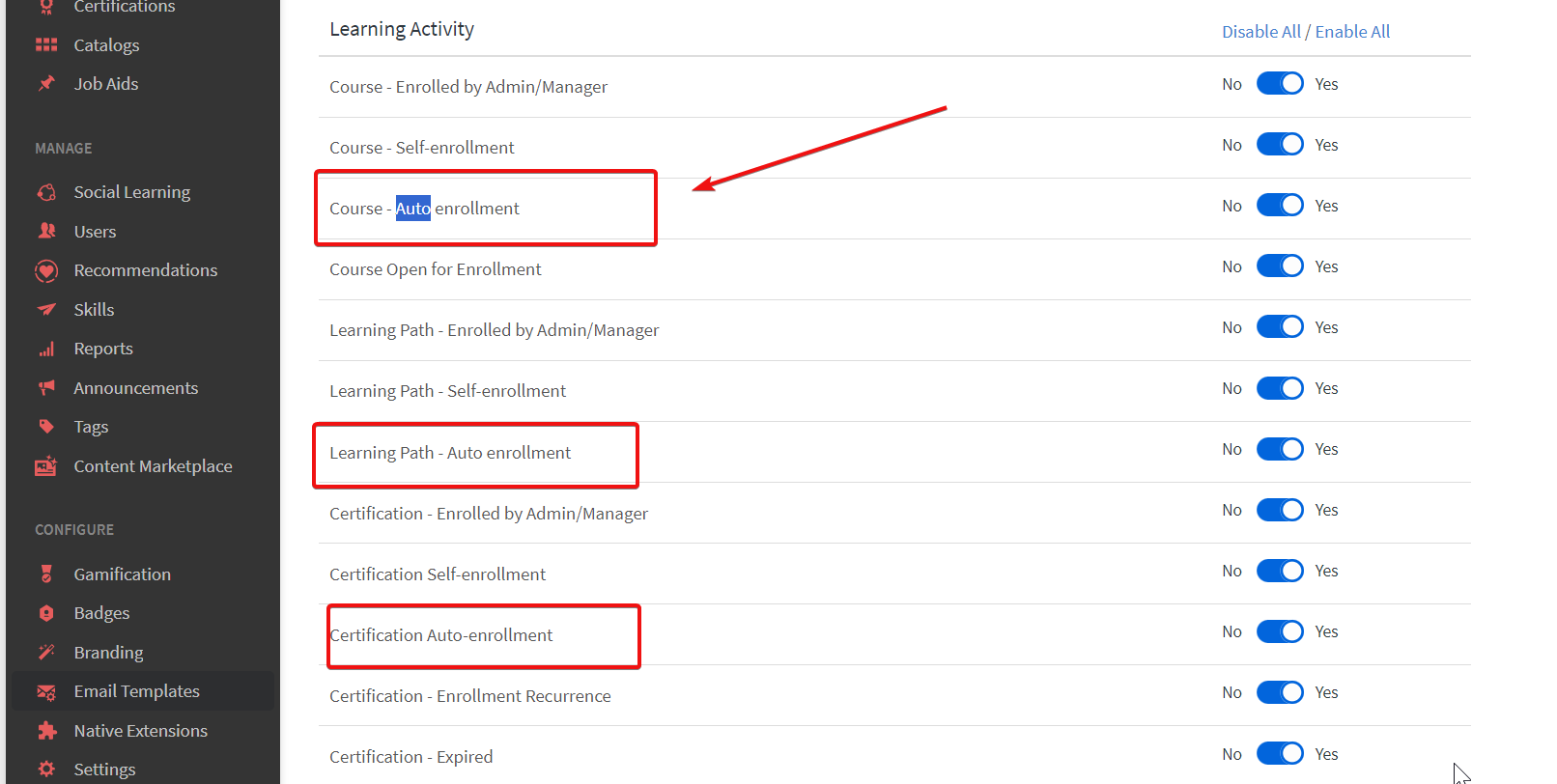Click the Enable All link
Image resolution: width=1557 pixels, height=784 pixels.
[1352, 32]
